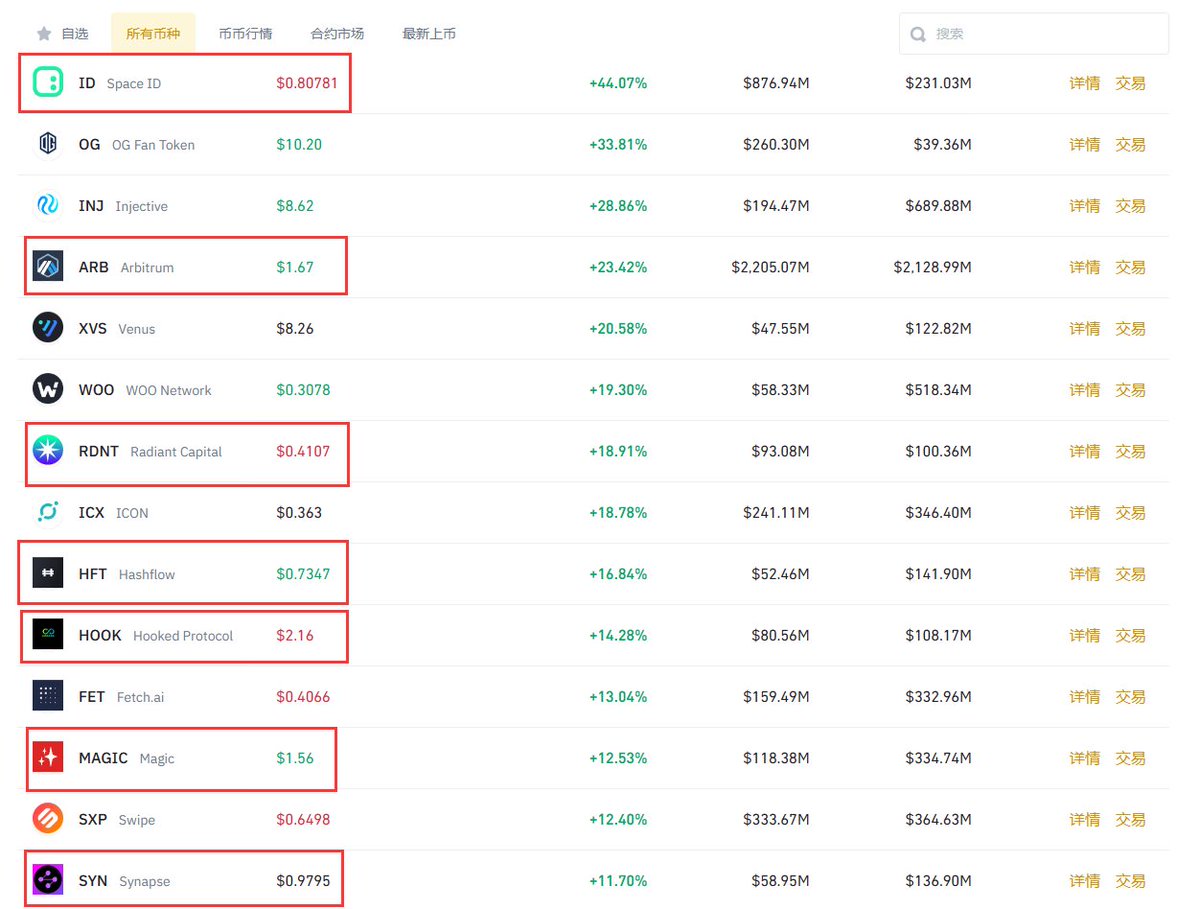Click the Fetch.ai FET logo

(x=48, y=696)
